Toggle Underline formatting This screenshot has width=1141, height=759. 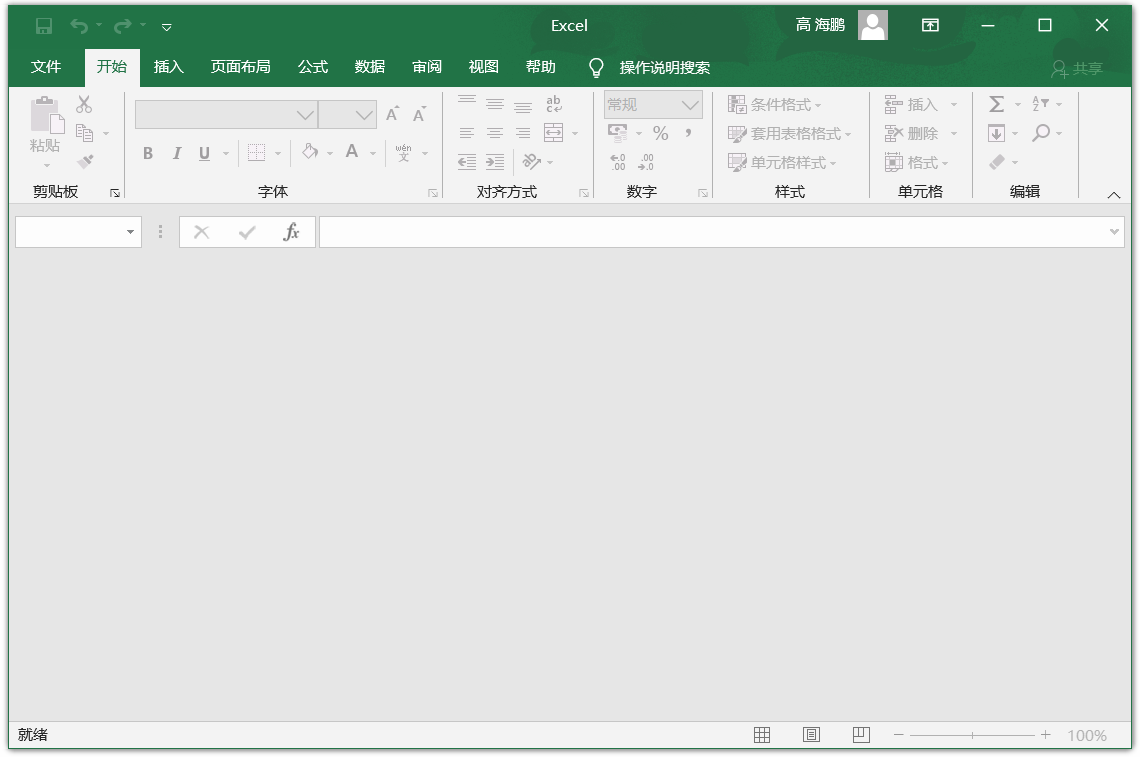tap(204, 153)
